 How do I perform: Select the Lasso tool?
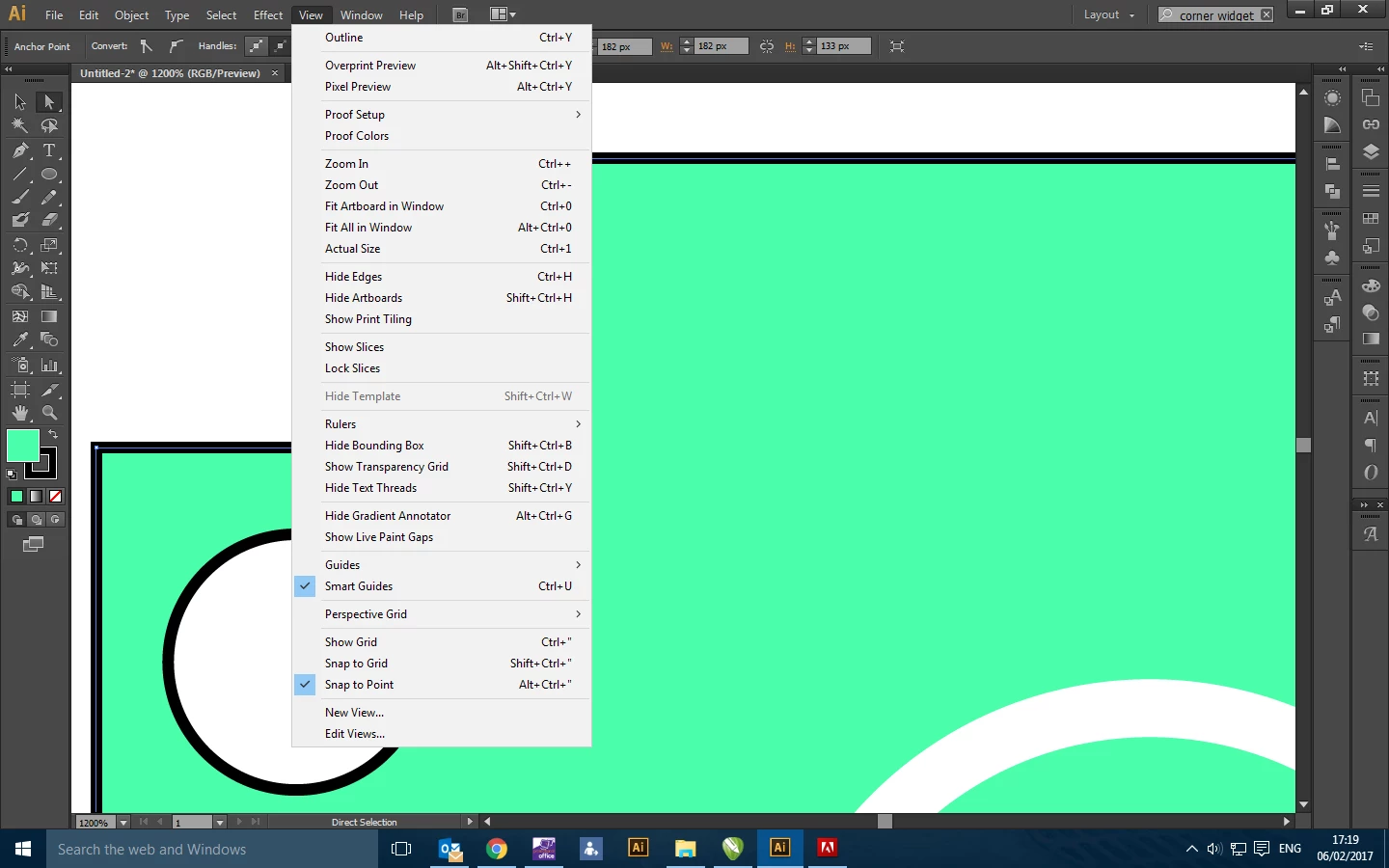coord(49,125)
